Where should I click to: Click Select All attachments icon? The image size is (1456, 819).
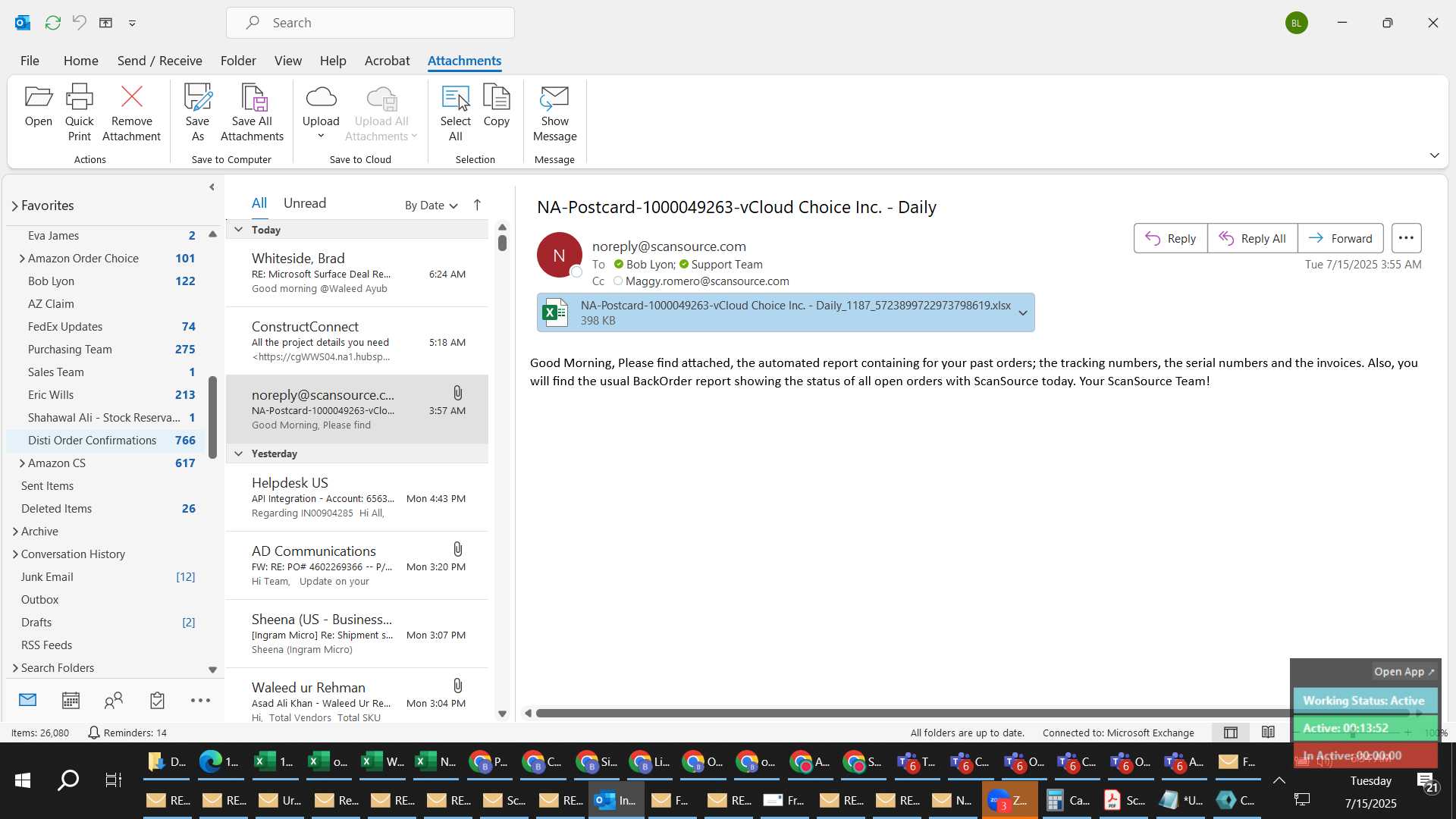pyautogui.click(x=455, y=112)
